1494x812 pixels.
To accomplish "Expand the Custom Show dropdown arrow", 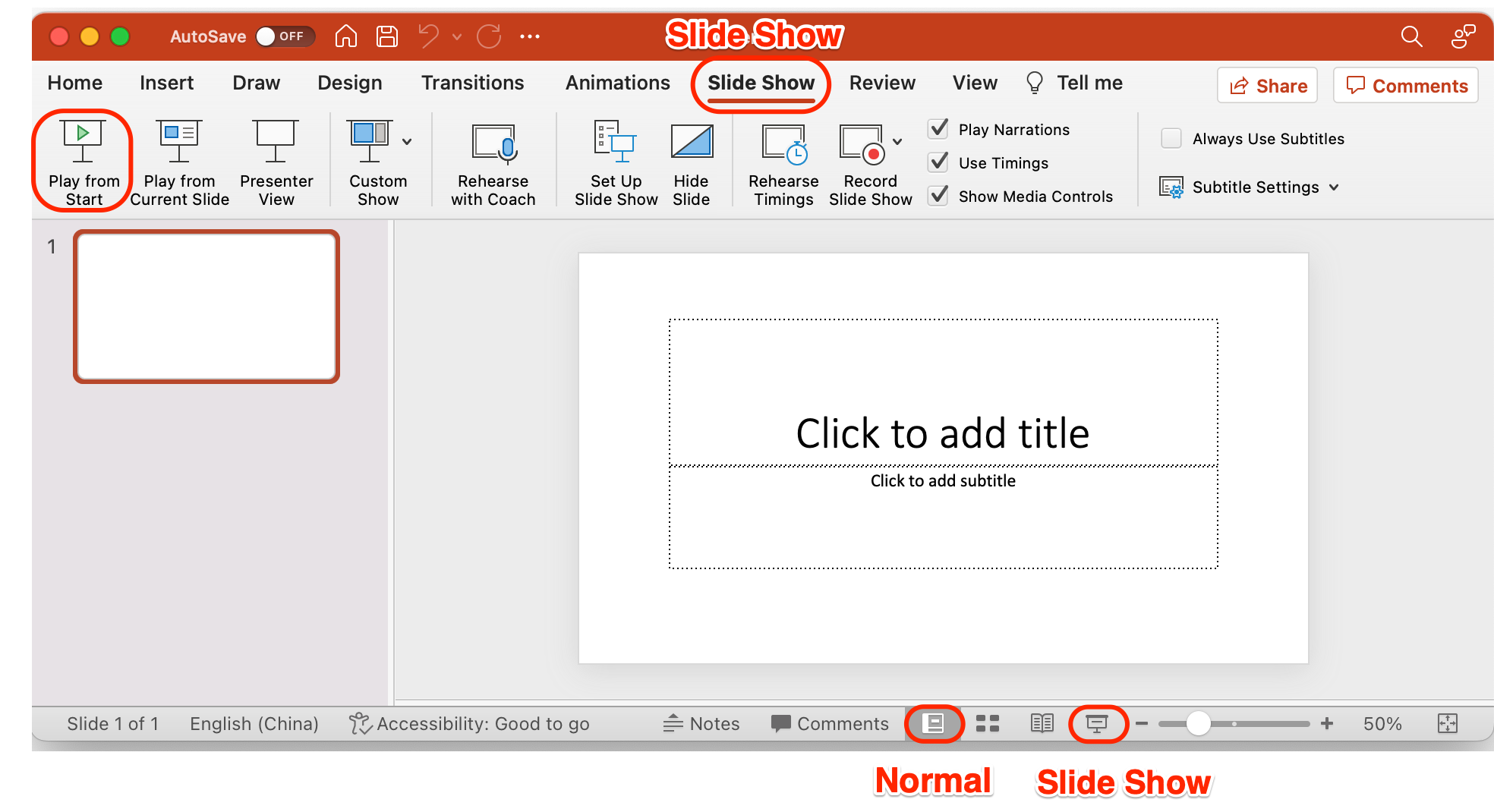I will tap(408, 142).
